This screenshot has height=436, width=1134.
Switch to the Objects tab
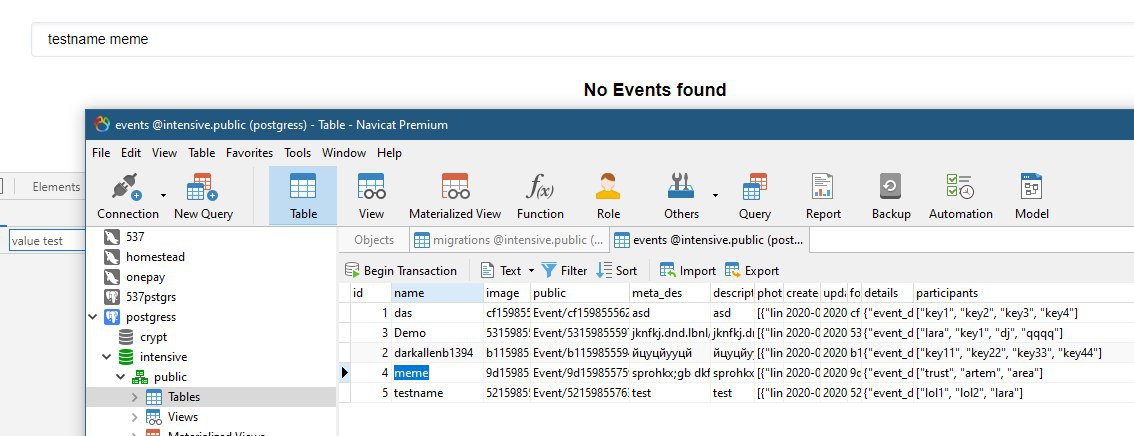tap(374, 240)
